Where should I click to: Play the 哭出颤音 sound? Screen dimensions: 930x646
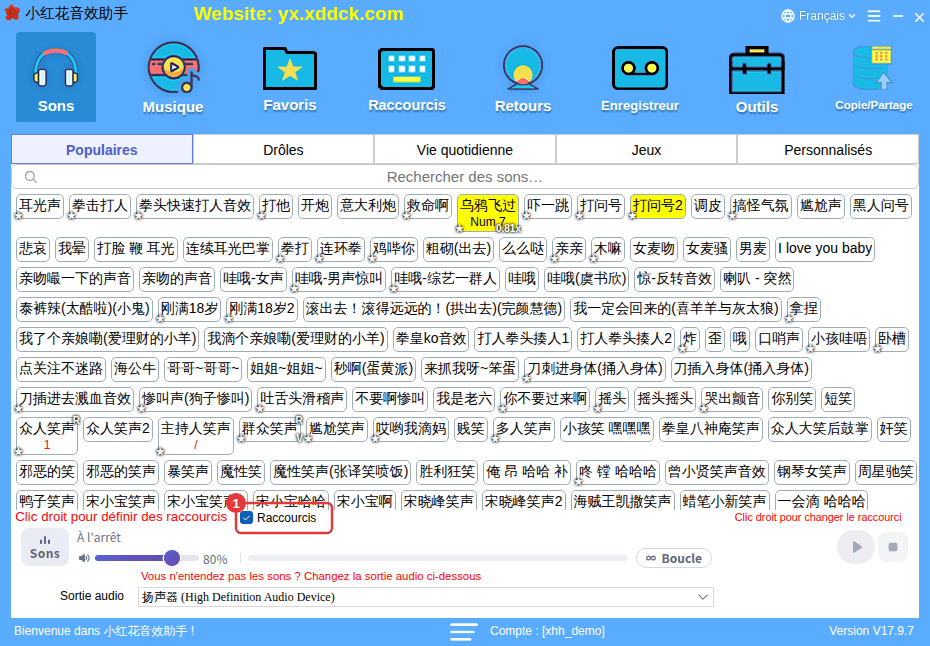(x=732, y=399)
